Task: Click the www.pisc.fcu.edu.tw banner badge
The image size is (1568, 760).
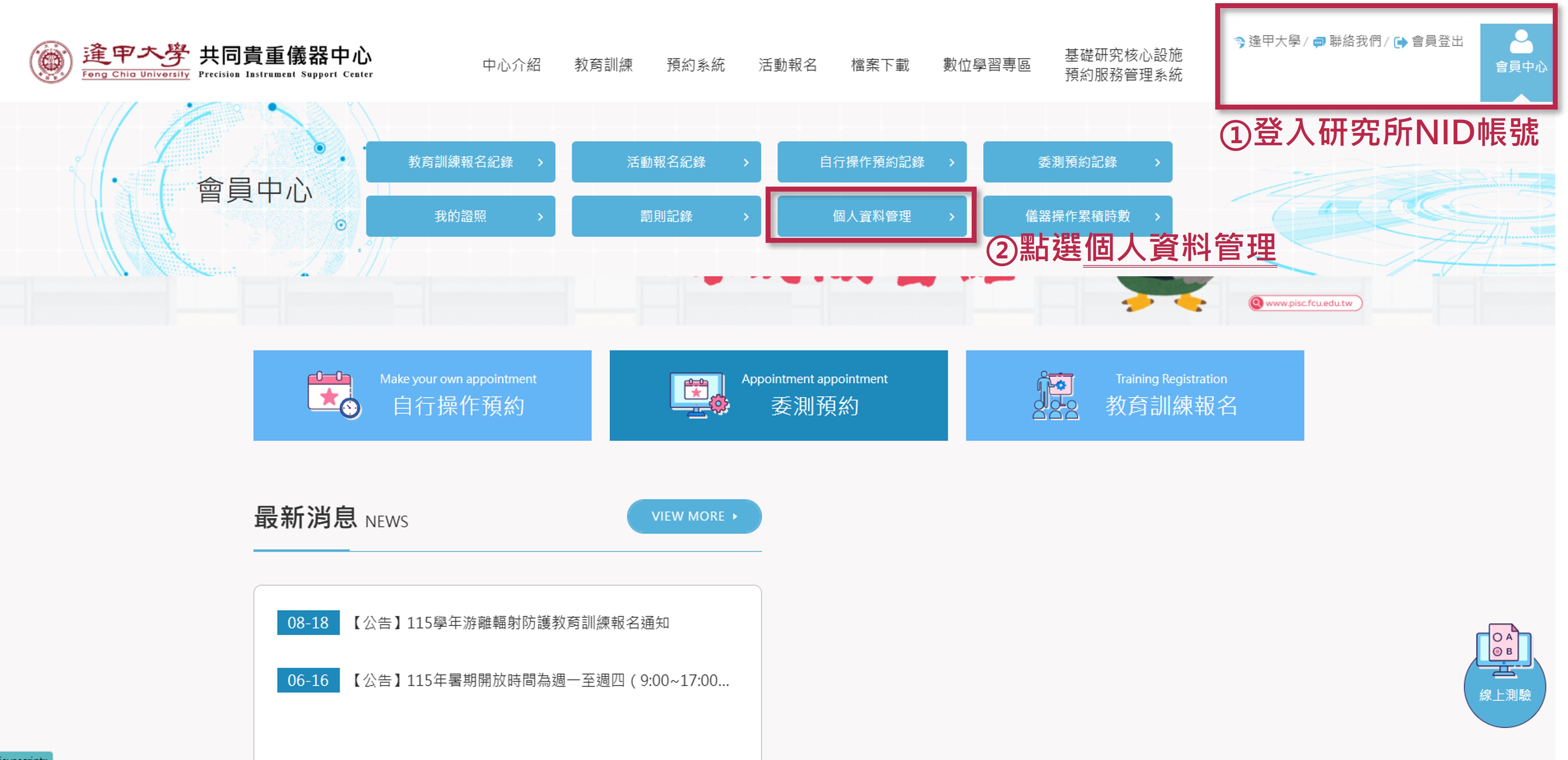Action: point(1305,303)
